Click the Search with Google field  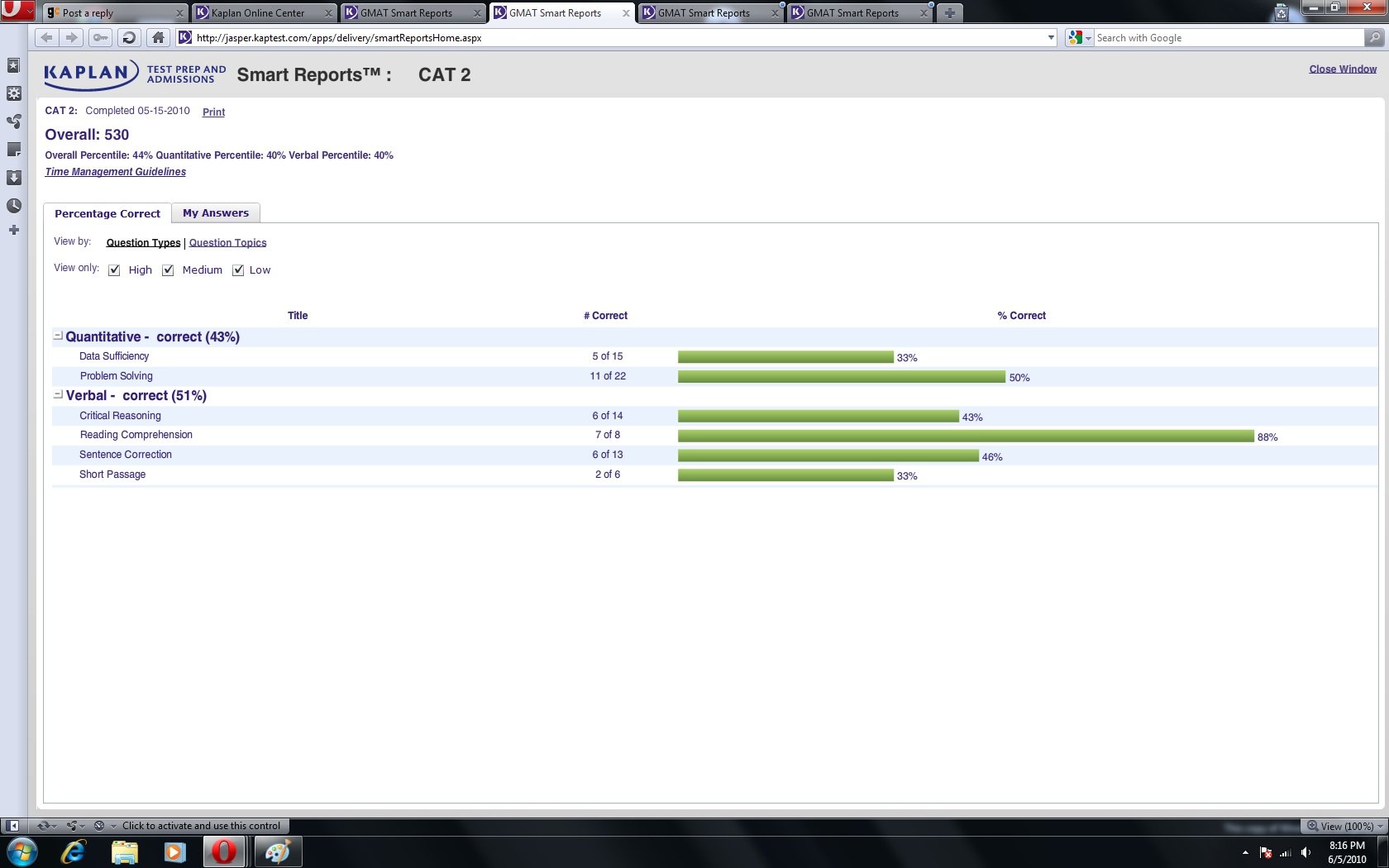tap(1227, 38)
